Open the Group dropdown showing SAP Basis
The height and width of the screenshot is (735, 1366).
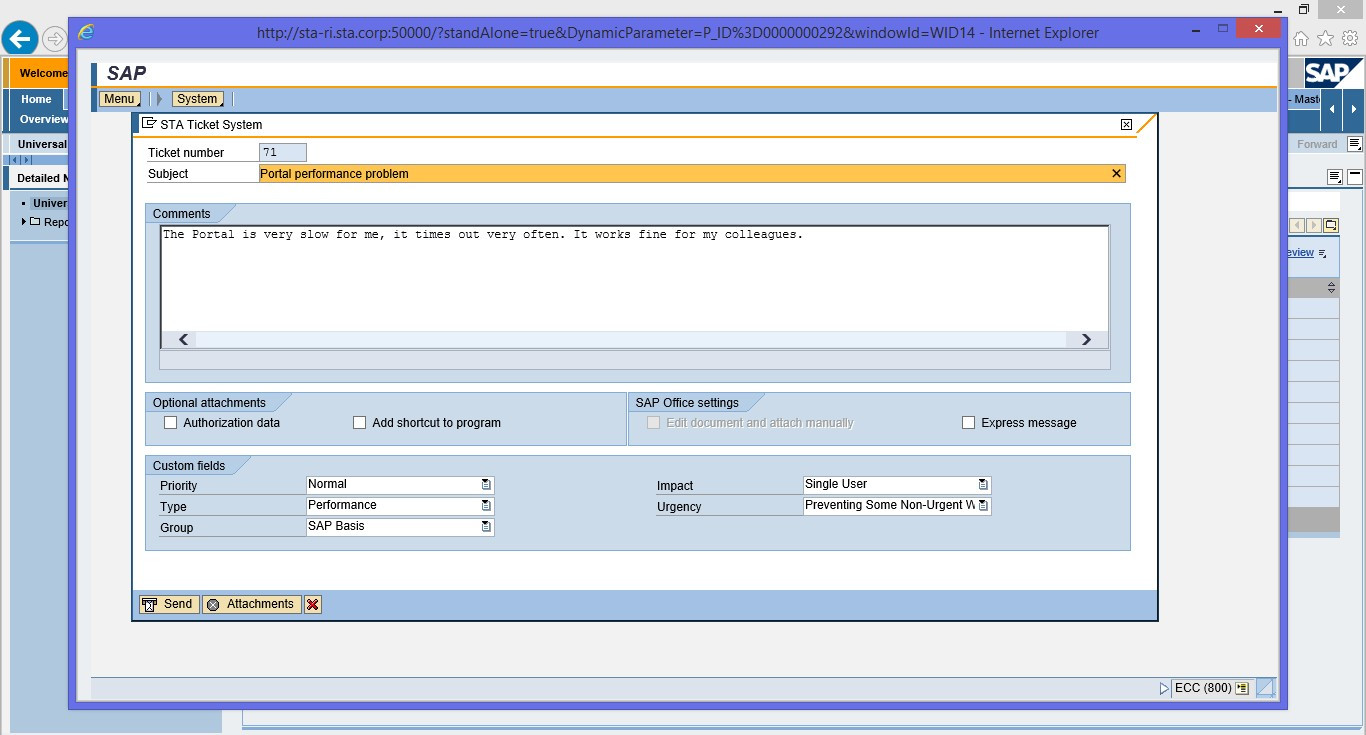tap(486, 527)
